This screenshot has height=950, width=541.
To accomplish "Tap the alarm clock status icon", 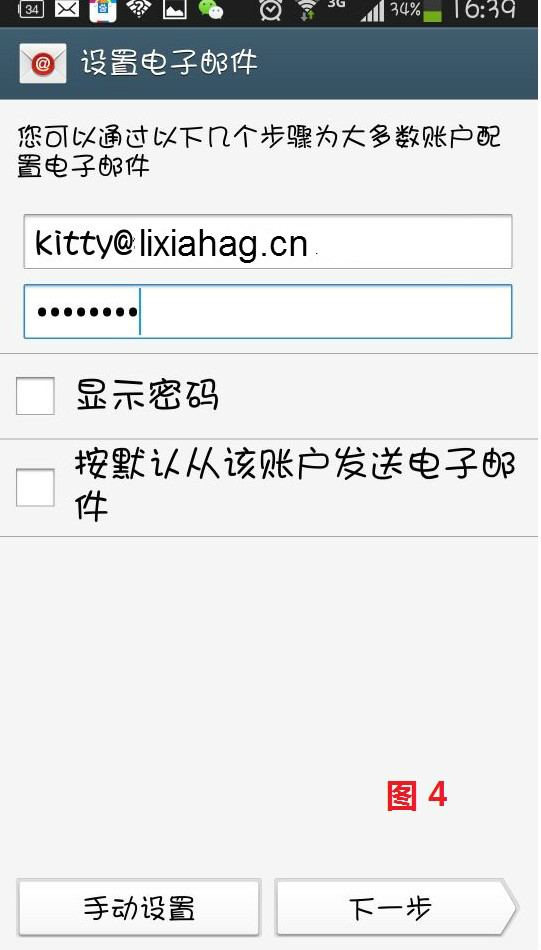I will [x=270, y=10].
